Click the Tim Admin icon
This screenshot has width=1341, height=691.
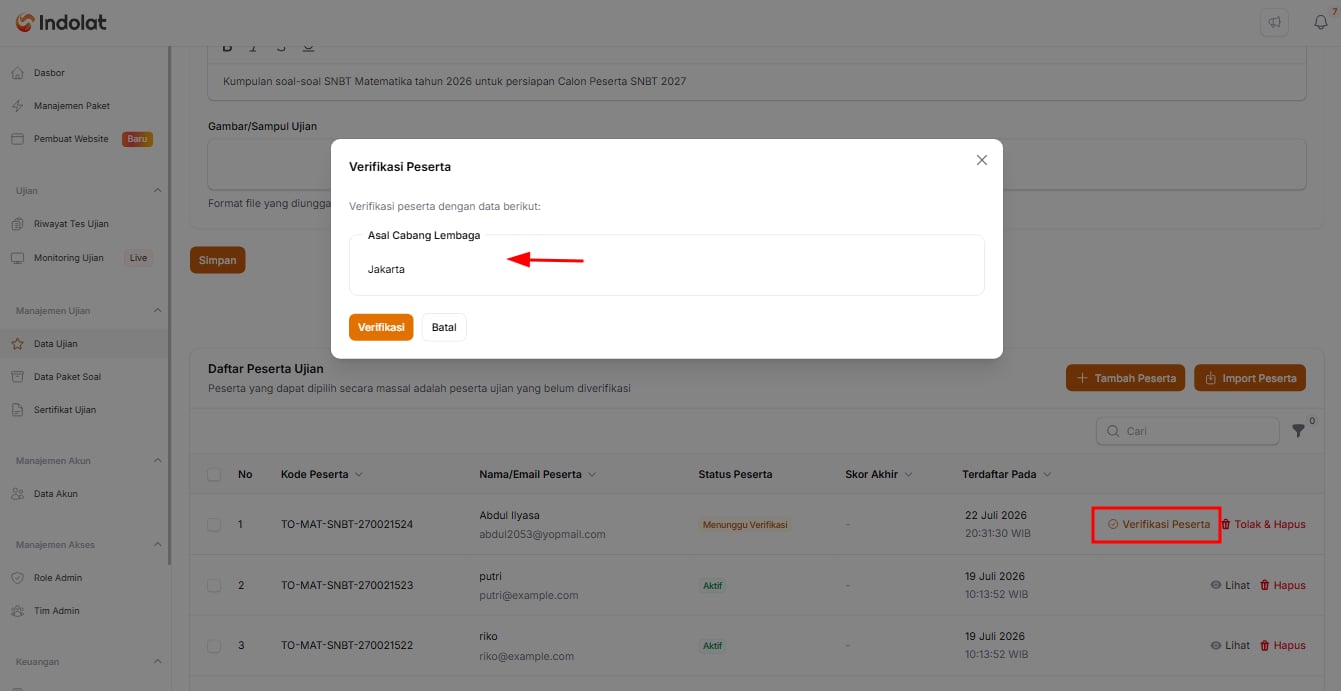pos(17,611)
